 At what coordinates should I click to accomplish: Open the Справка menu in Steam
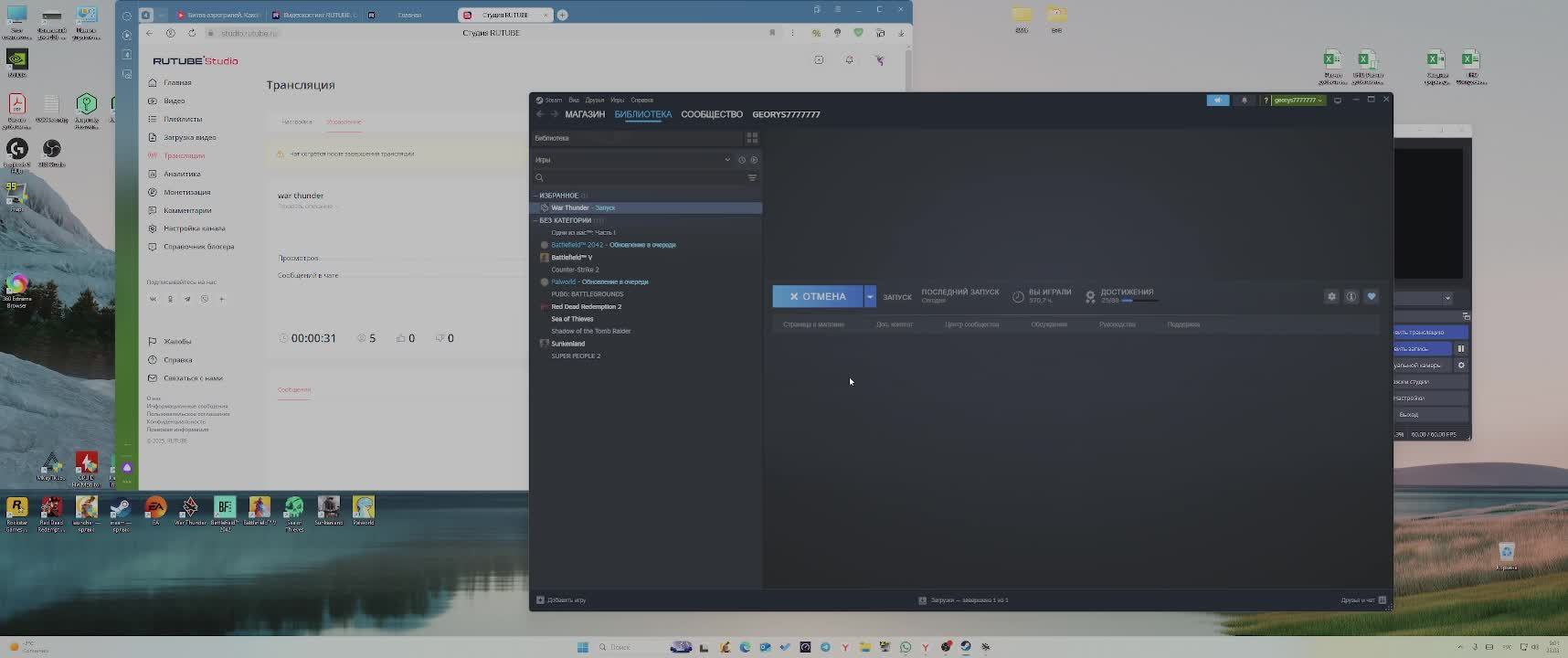pos(641,101)
